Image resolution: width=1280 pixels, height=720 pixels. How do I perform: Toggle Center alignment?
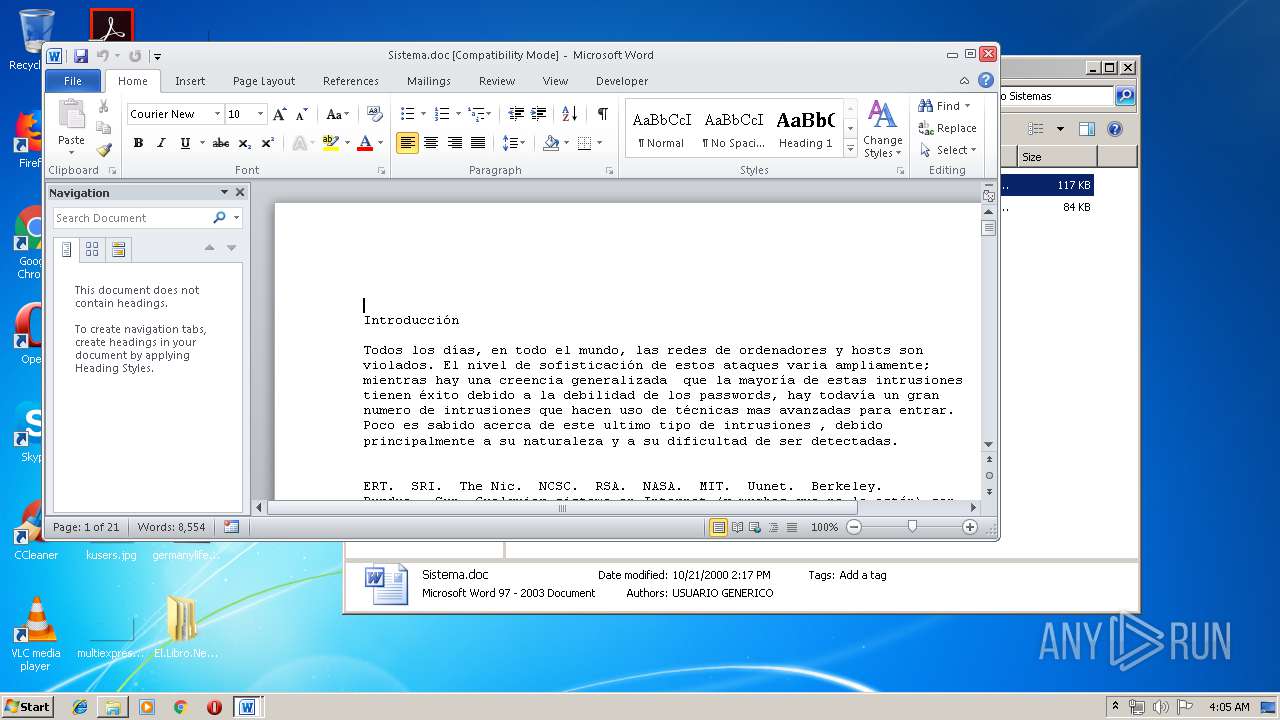[x=431, y=143]
